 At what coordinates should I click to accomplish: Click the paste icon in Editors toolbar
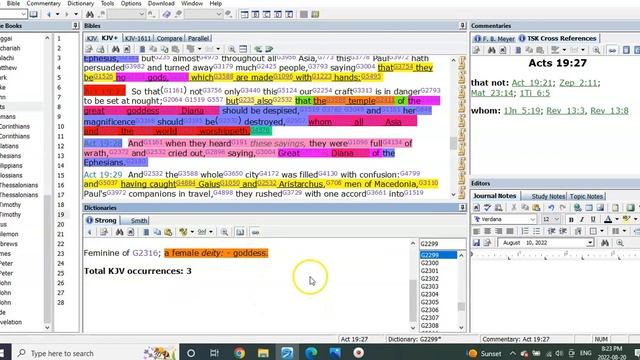coord(536,208)
